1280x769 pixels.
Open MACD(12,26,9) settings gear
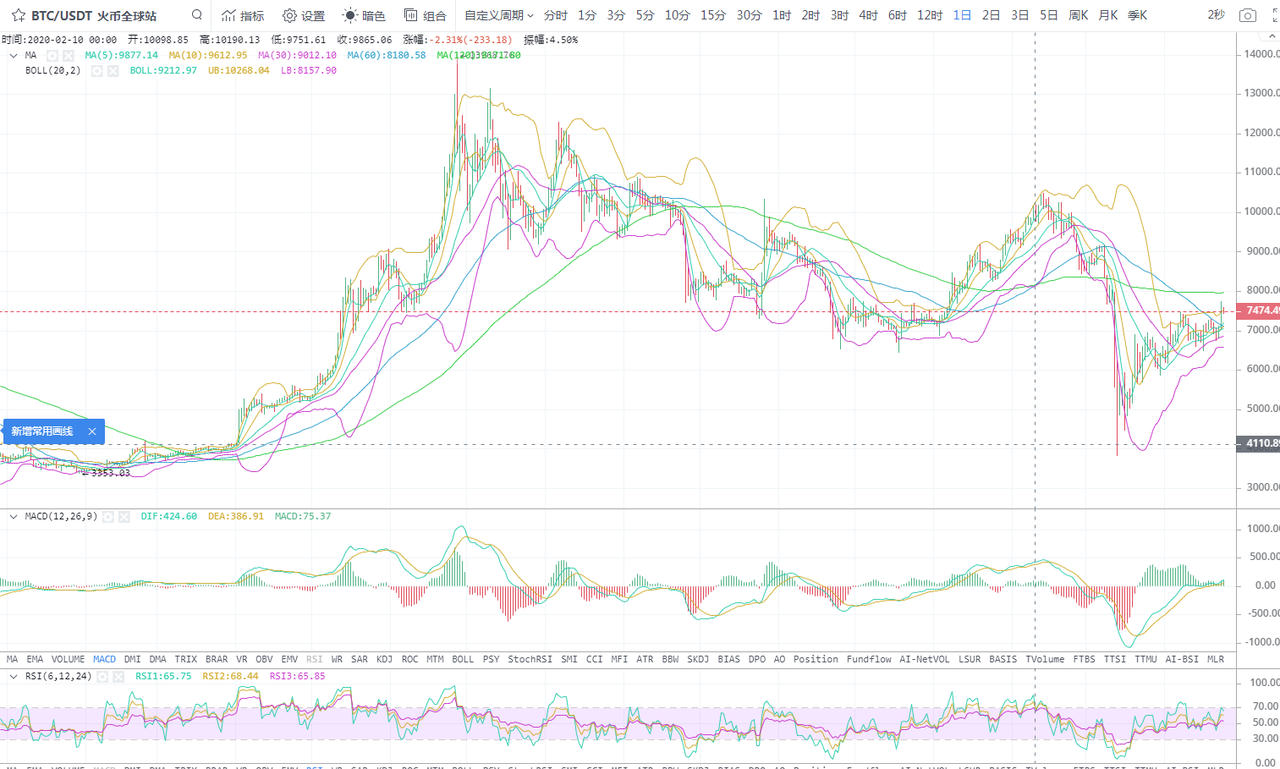tap(108, 516)
